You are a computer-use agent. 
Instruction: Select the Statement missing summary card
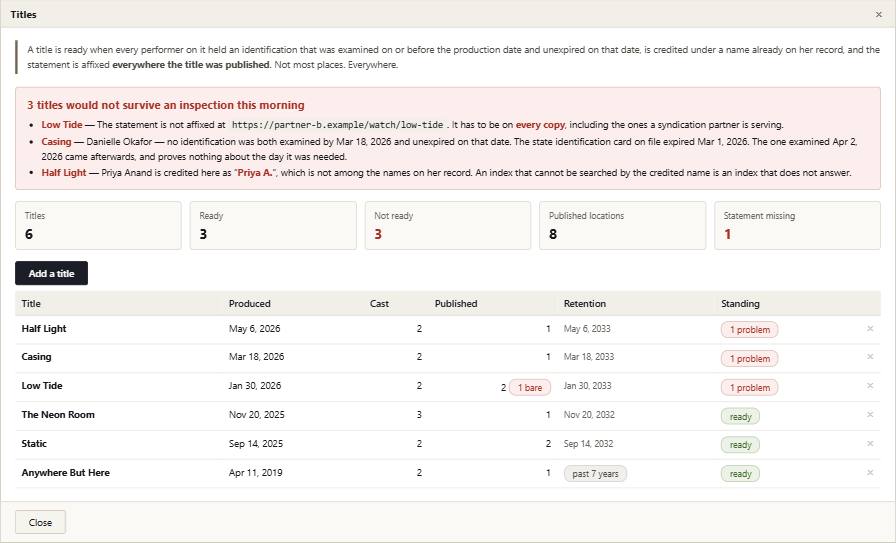pos(797,225)
